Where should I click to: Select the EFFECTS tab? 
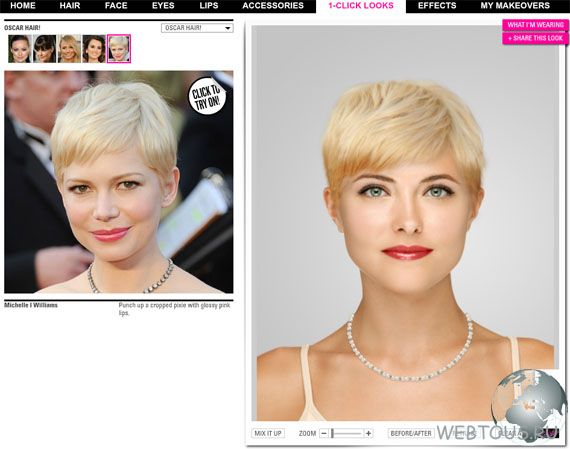coord(437,6)
